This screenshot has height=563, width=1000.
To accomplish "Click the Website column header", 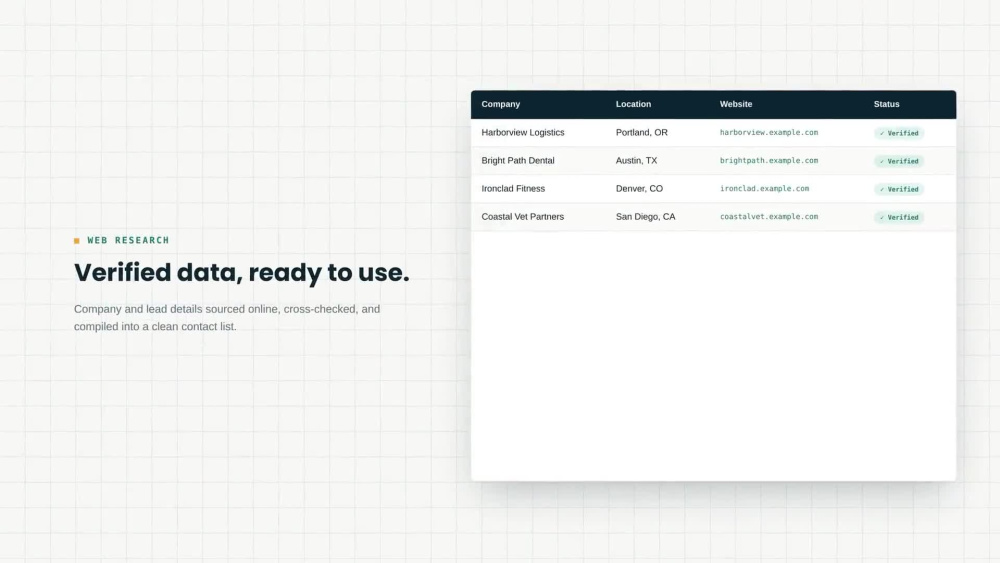I will tap(736, 104).
